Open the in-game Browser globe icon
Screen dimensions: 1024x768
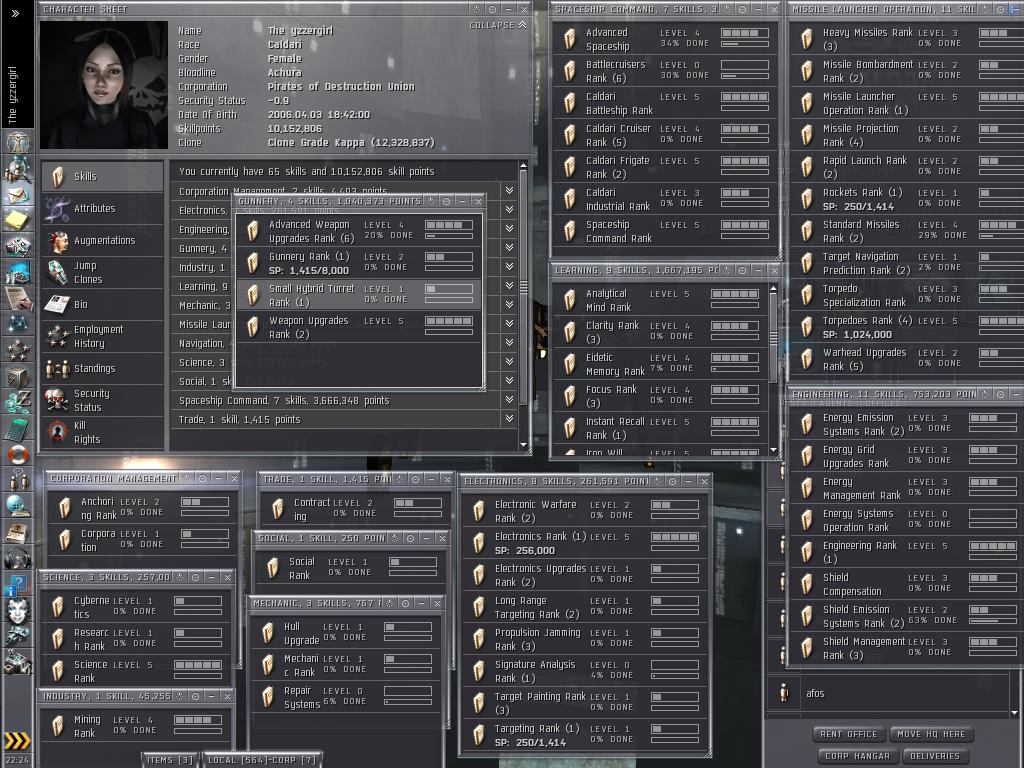pyautogui.click(x=18, y=506)
